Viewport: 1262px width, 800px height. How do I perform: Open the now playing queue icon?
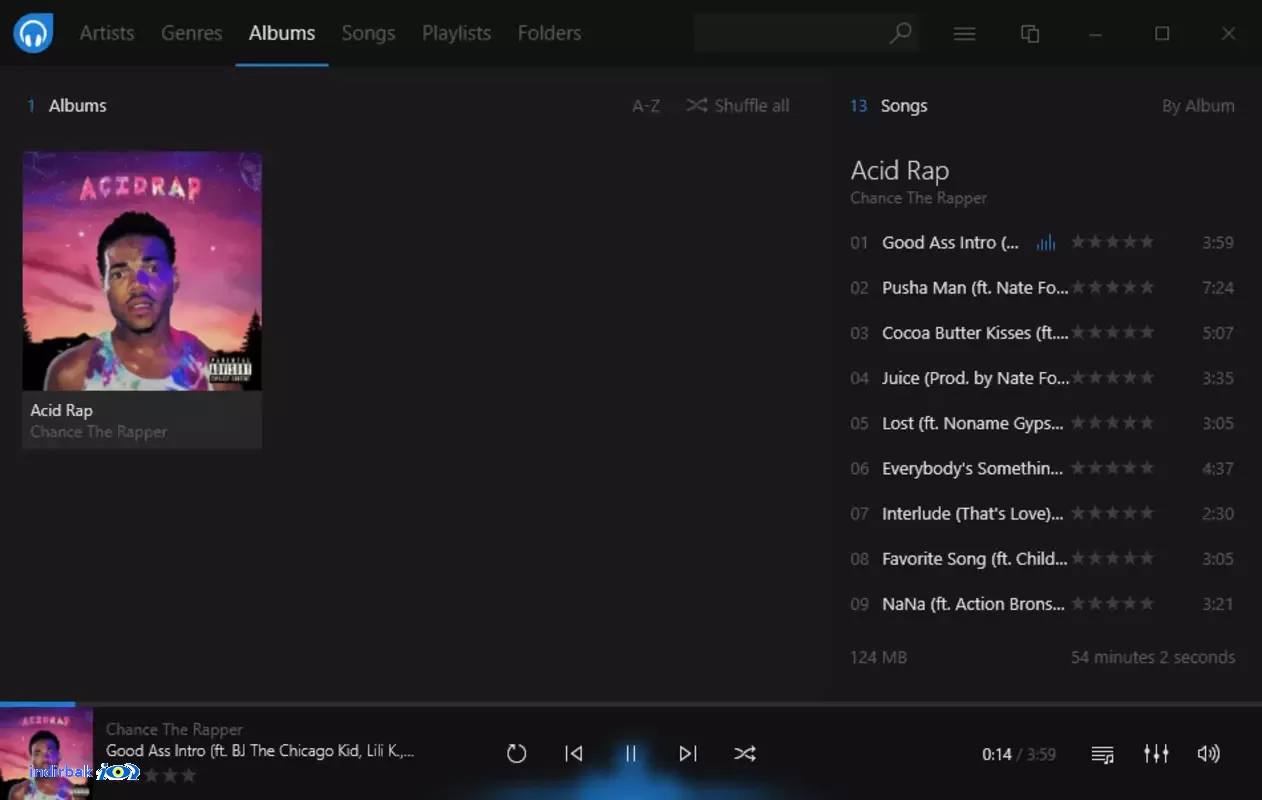(1103, 755)
